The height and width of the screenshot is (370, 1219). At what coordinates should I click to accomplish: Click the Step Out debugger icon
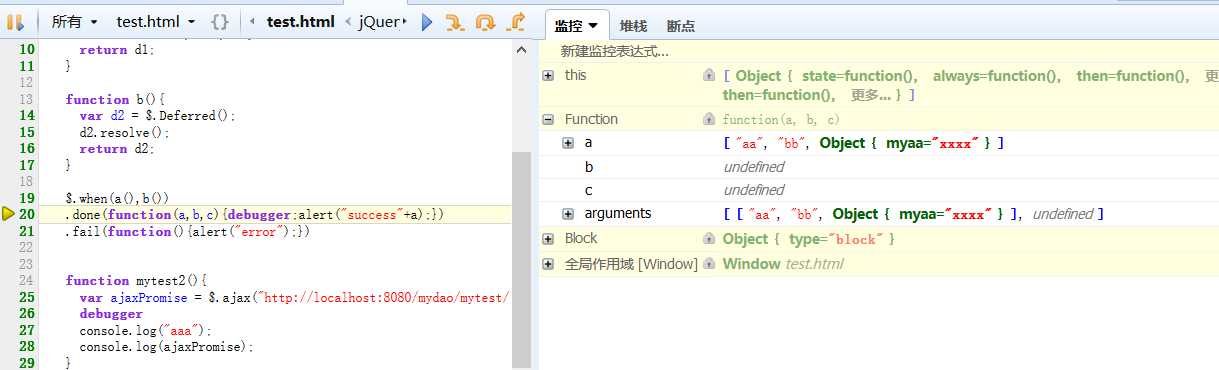[x=515, y=21]
